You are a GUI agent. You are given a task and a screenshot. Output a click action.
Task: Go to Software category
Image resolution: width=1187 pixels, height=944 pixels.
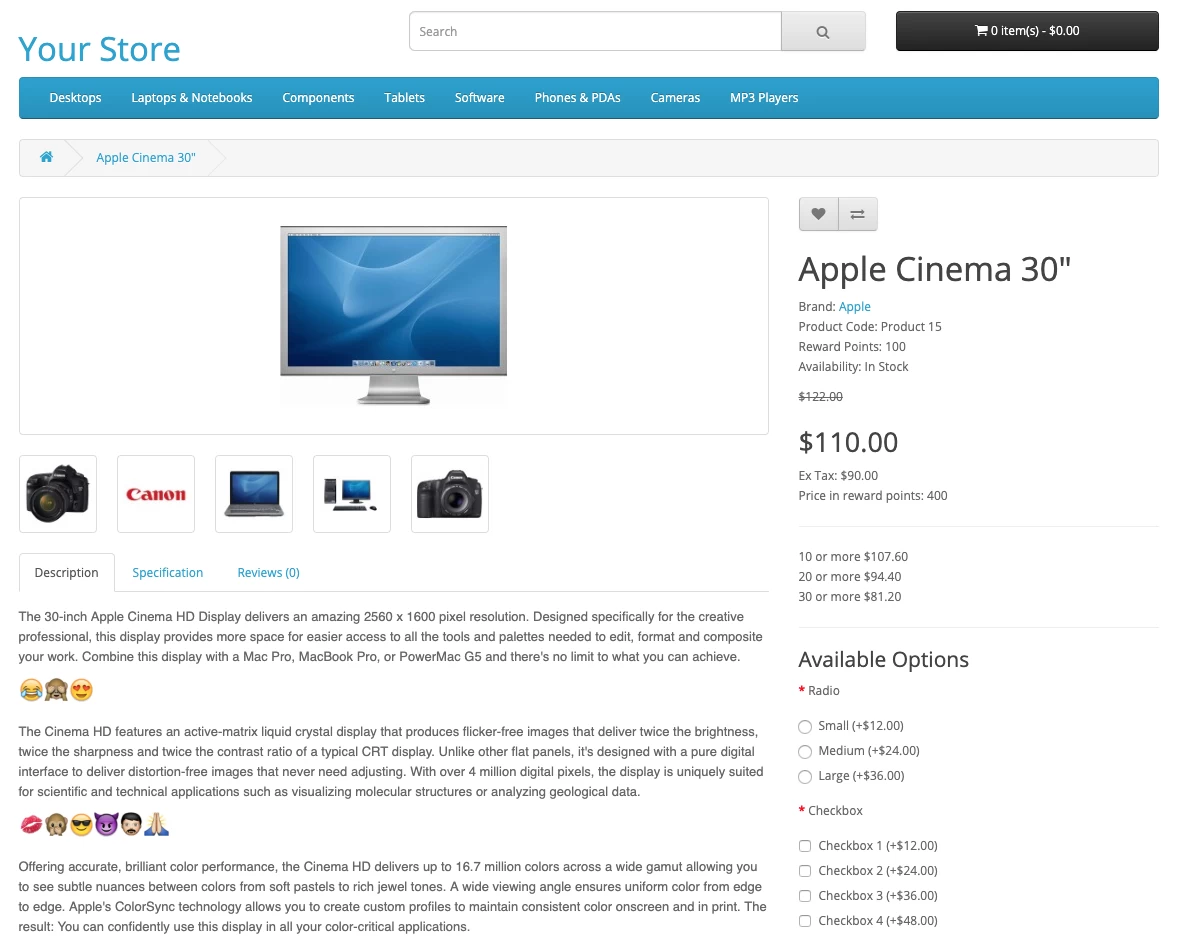click(x=479, y=98)
